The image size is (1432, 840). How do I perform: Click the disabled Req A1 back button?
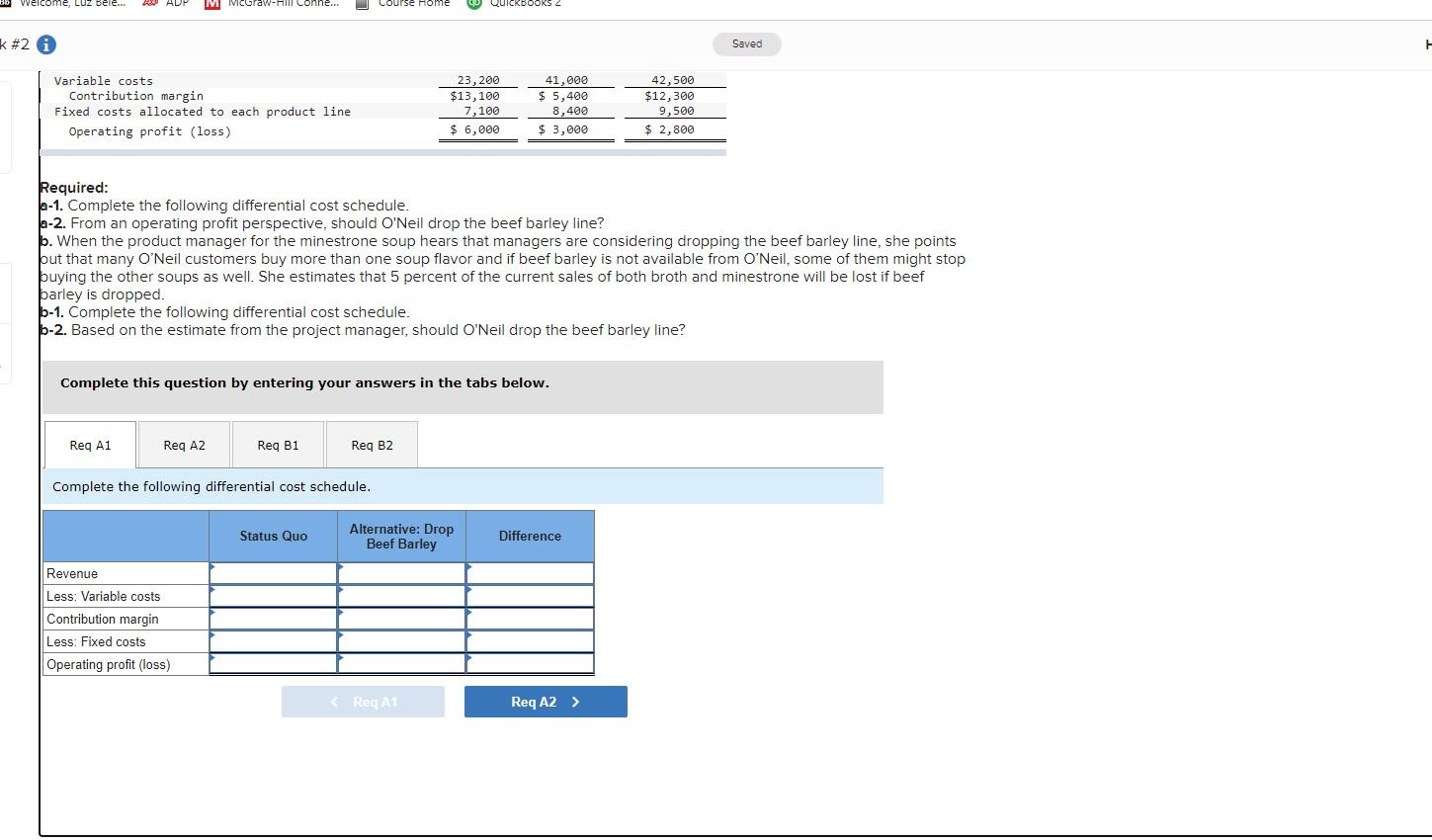click(363, 701)
